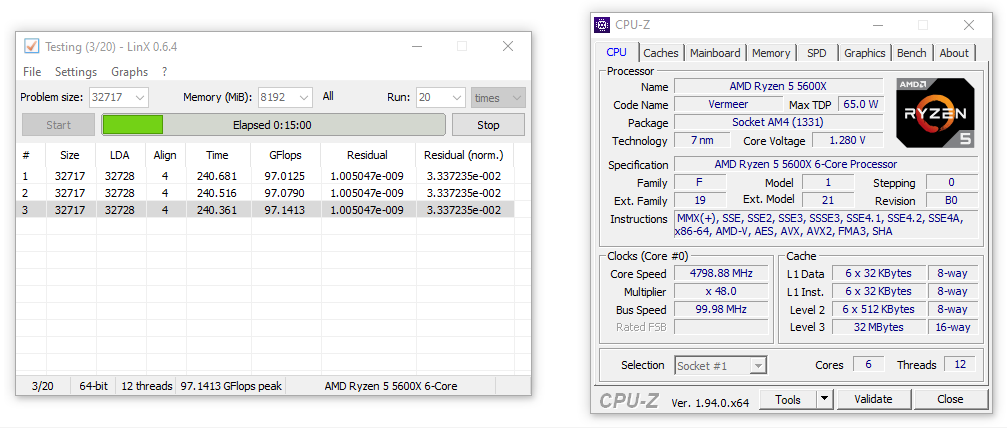The height and width of the screenshot is (428, 1007).
Task: Switch to the Memory tab
Action: tap(771, 53)
